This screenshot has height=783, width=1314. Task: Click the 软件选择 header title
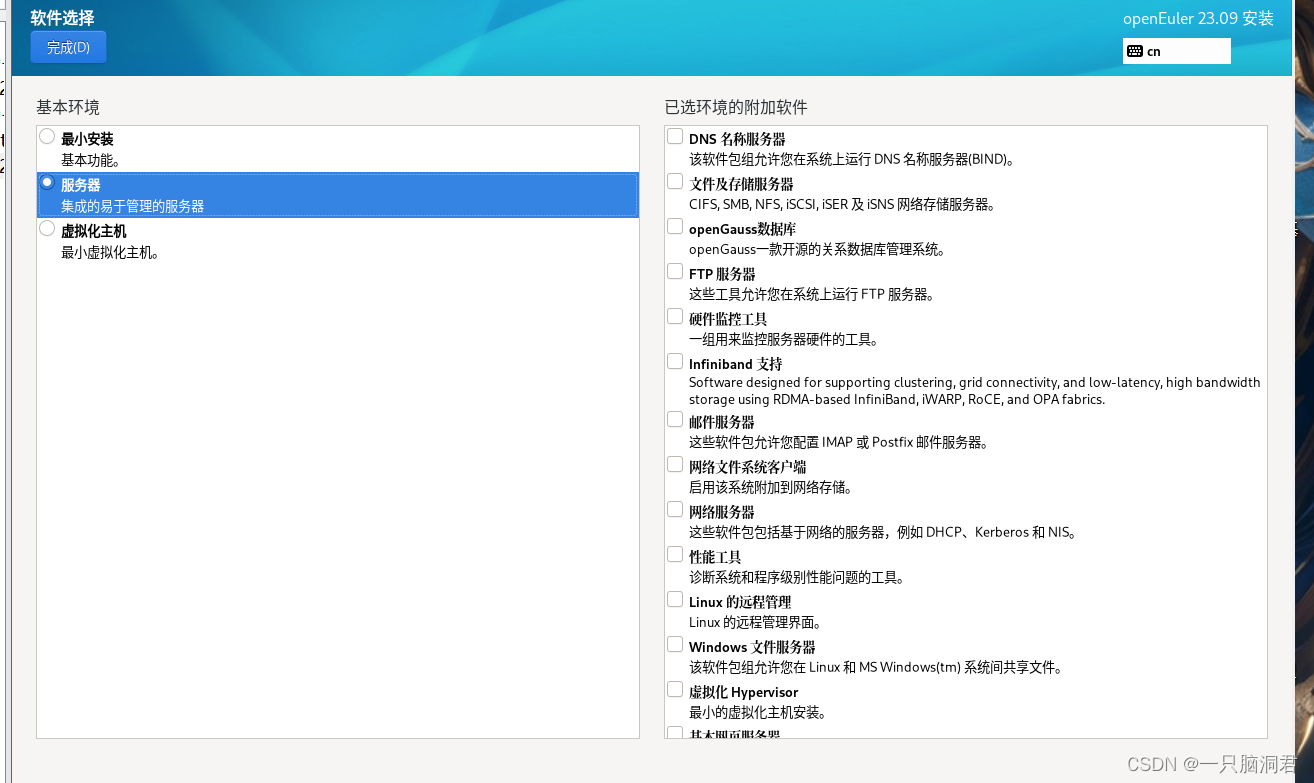[60, 17]
